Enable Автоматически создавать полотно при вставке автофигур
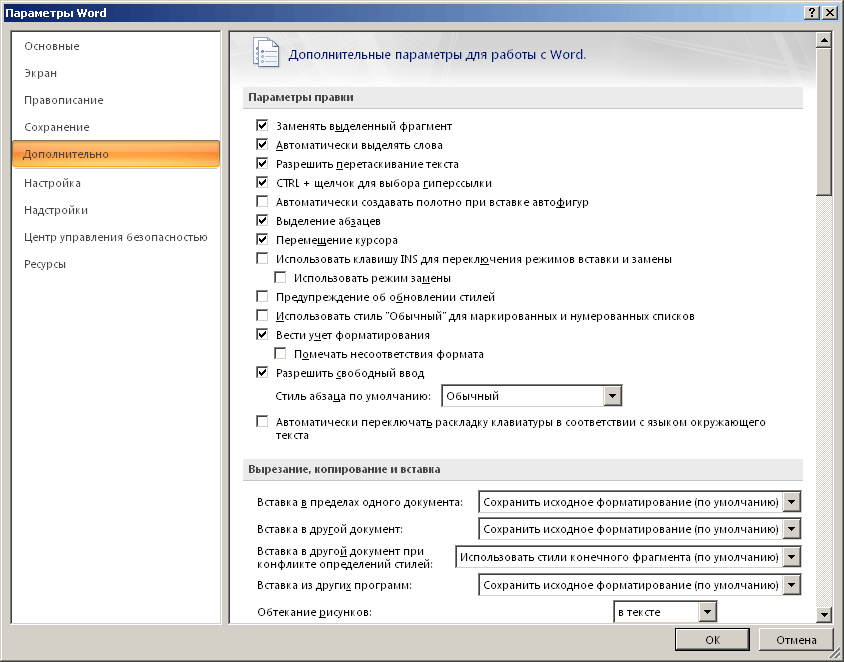The height and width of the screenshot is (662, 844). point(262,202)
